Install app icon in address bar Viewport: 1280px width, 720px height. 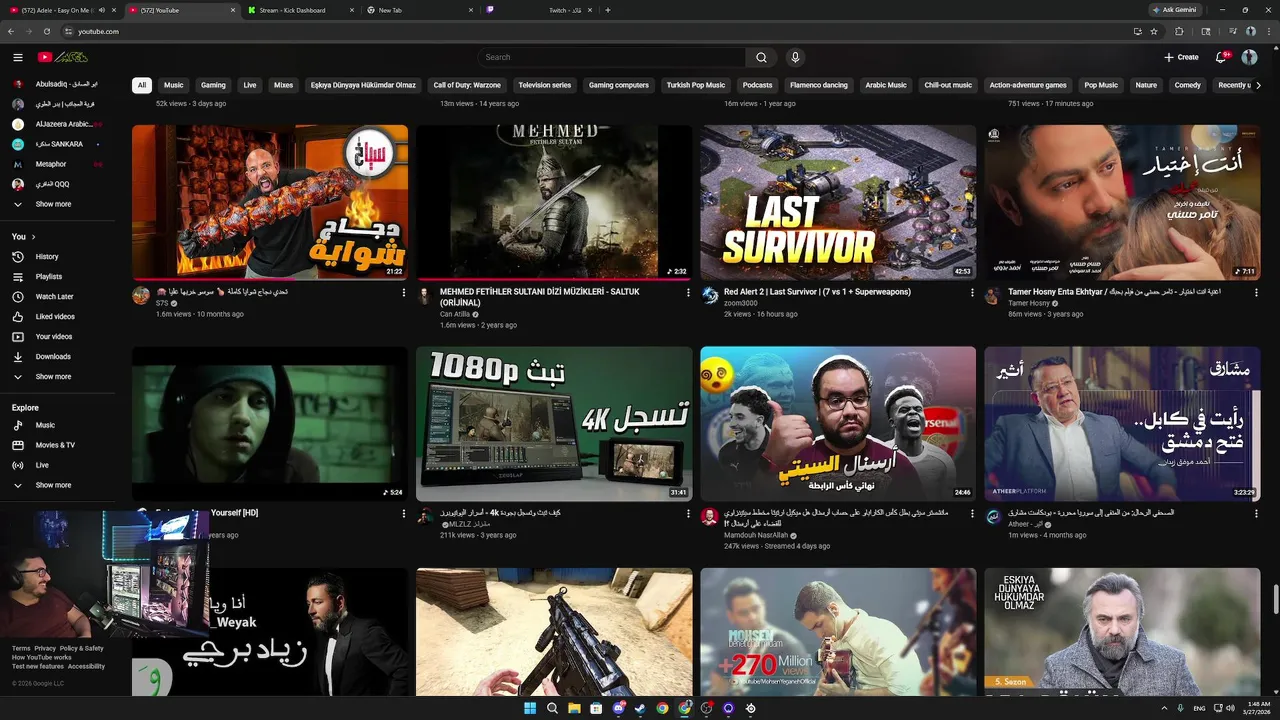(x=1137, y=31)
